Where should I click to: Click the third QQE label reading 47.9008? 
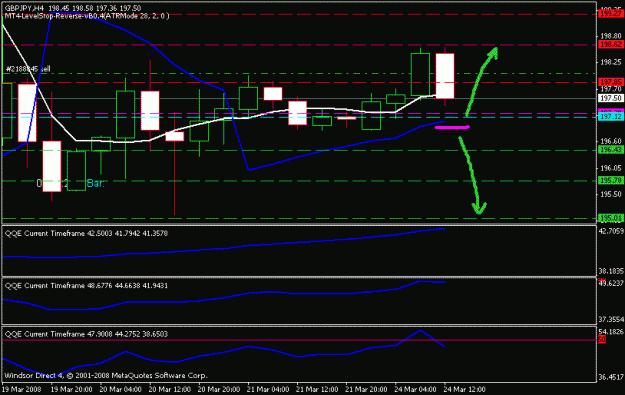coord(86,334)
